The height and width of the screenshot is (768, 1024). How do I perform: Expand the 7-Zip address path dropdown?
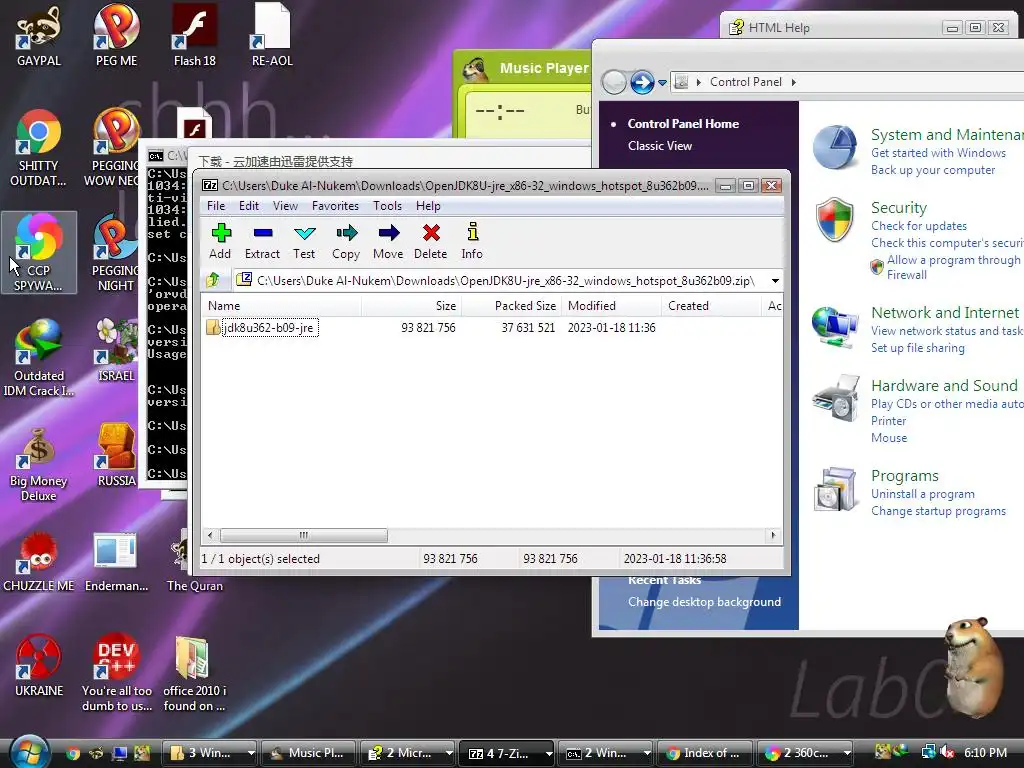coord(775,281)
